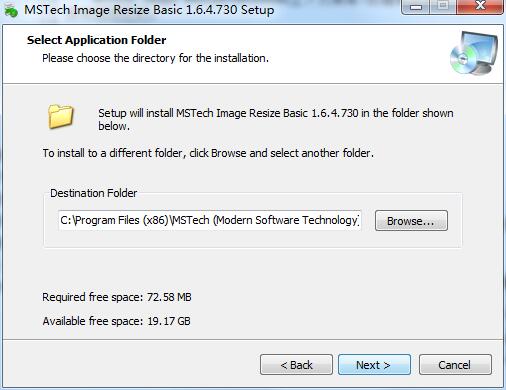Click the Next > button
Viewport: 506px width, 390px height.
point(374,365)
